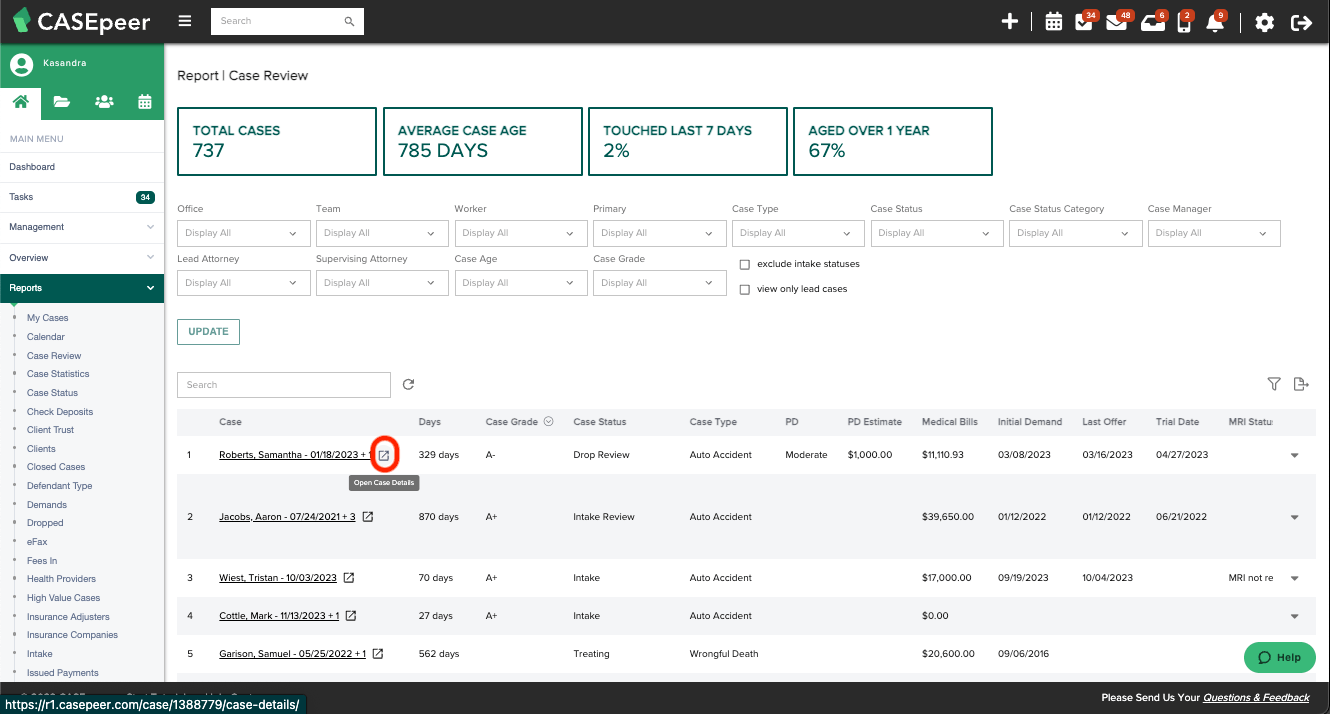
Task: Open the Case Status Category dropdown
Action: (x=1075, y=233)
